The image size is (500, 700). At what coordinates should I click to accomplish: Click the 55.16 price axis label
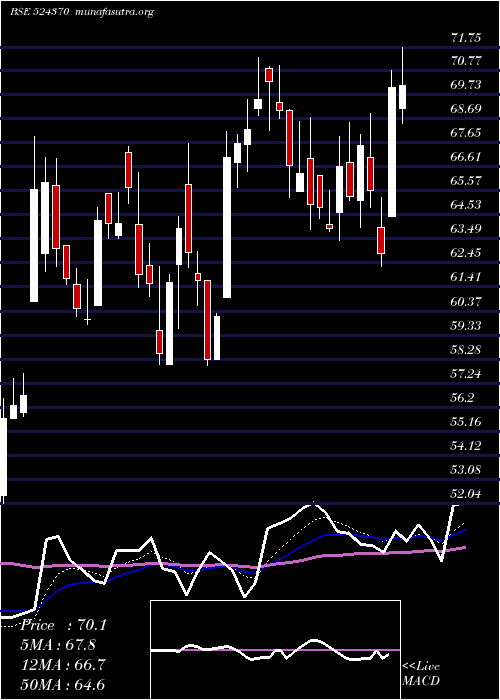tap(466, 421)
